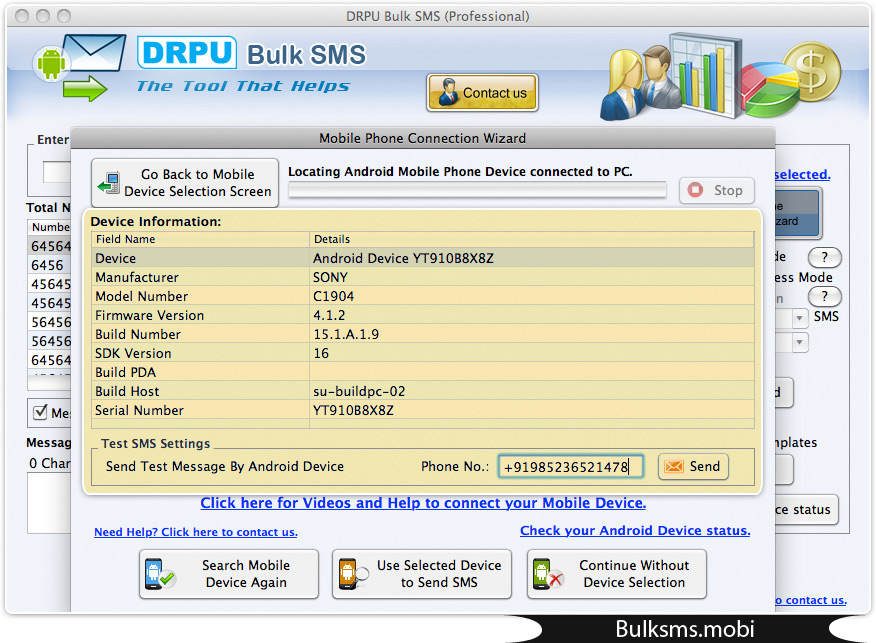This screenshot has width=876, height=643.
Task: Select the Model Number C1904 row
Action: (x=423, y=296)
